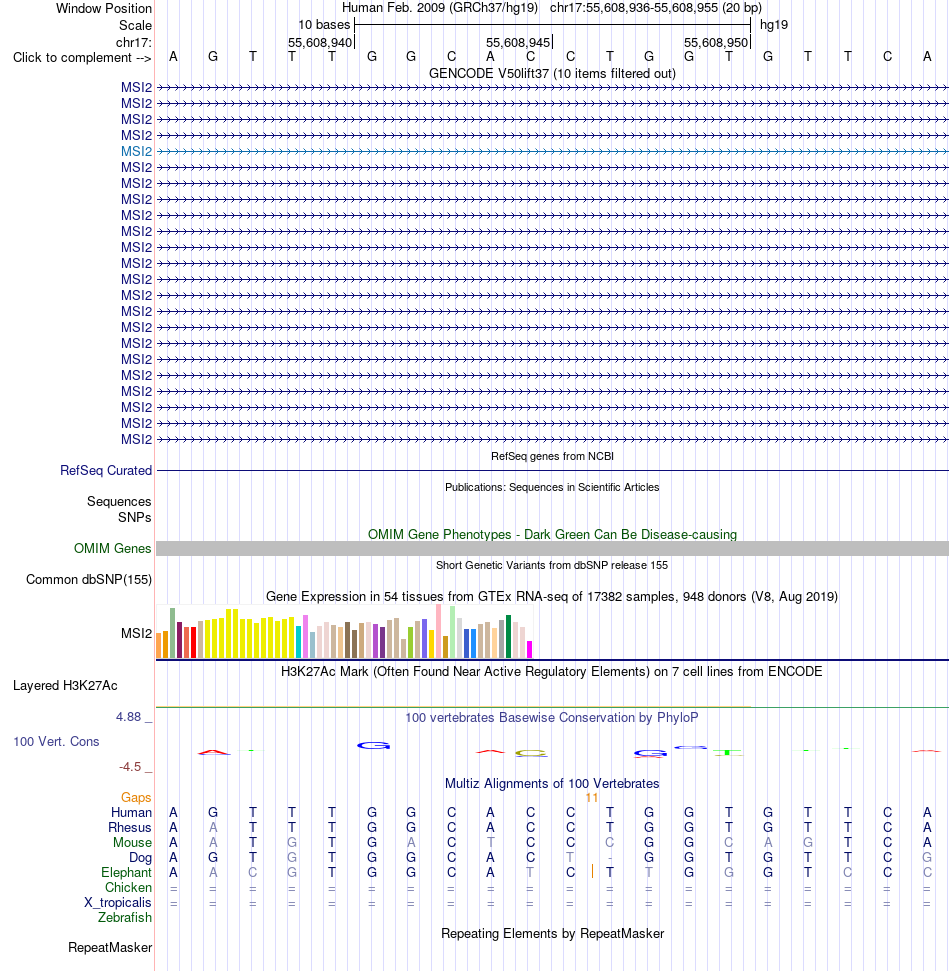
Task: Click the grey OMIM Genes item bar
Action: pos(552,549)
